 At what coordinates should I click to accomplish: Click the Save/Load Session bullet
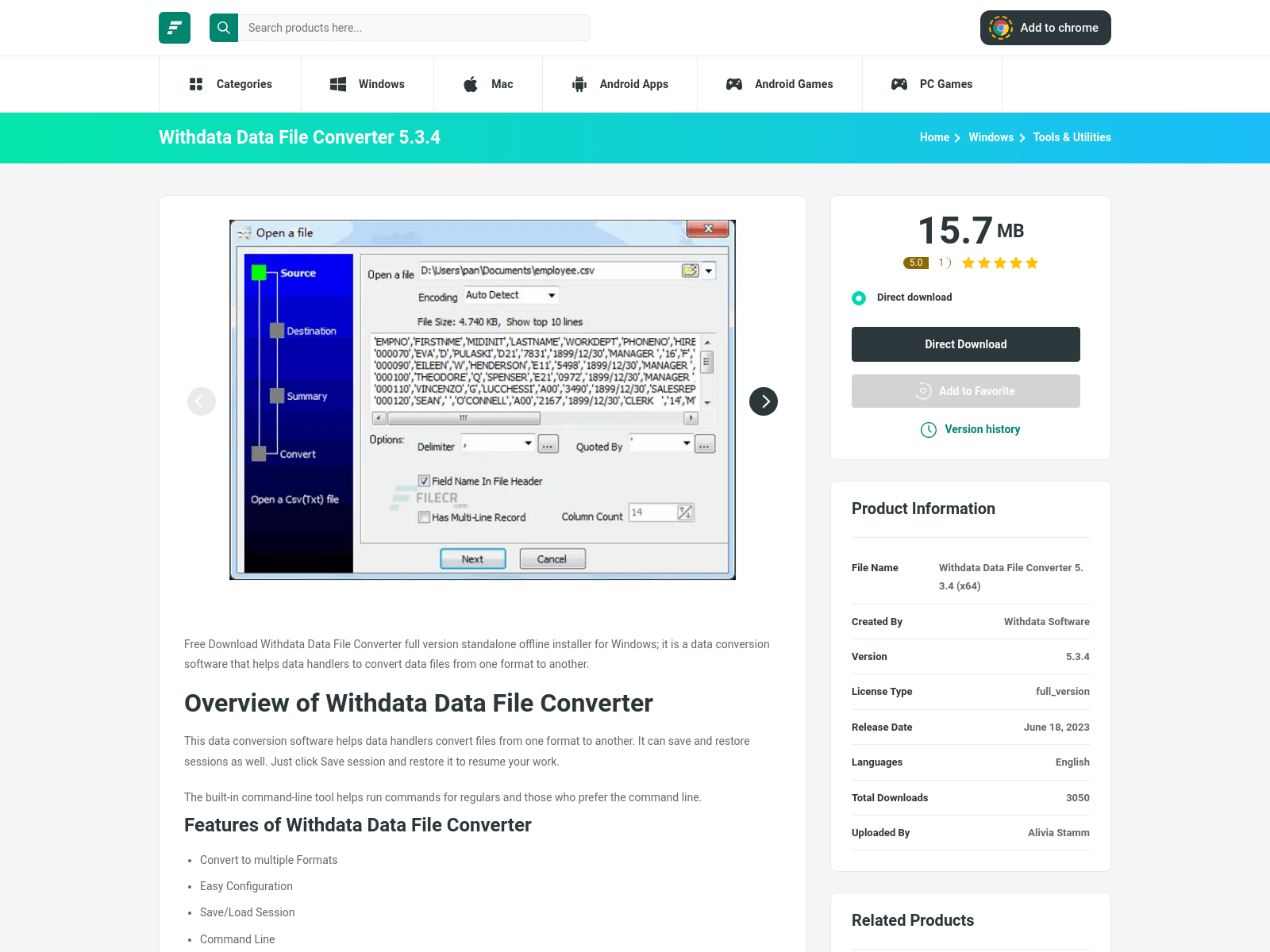pyautogui.click(x=247, y=912)
